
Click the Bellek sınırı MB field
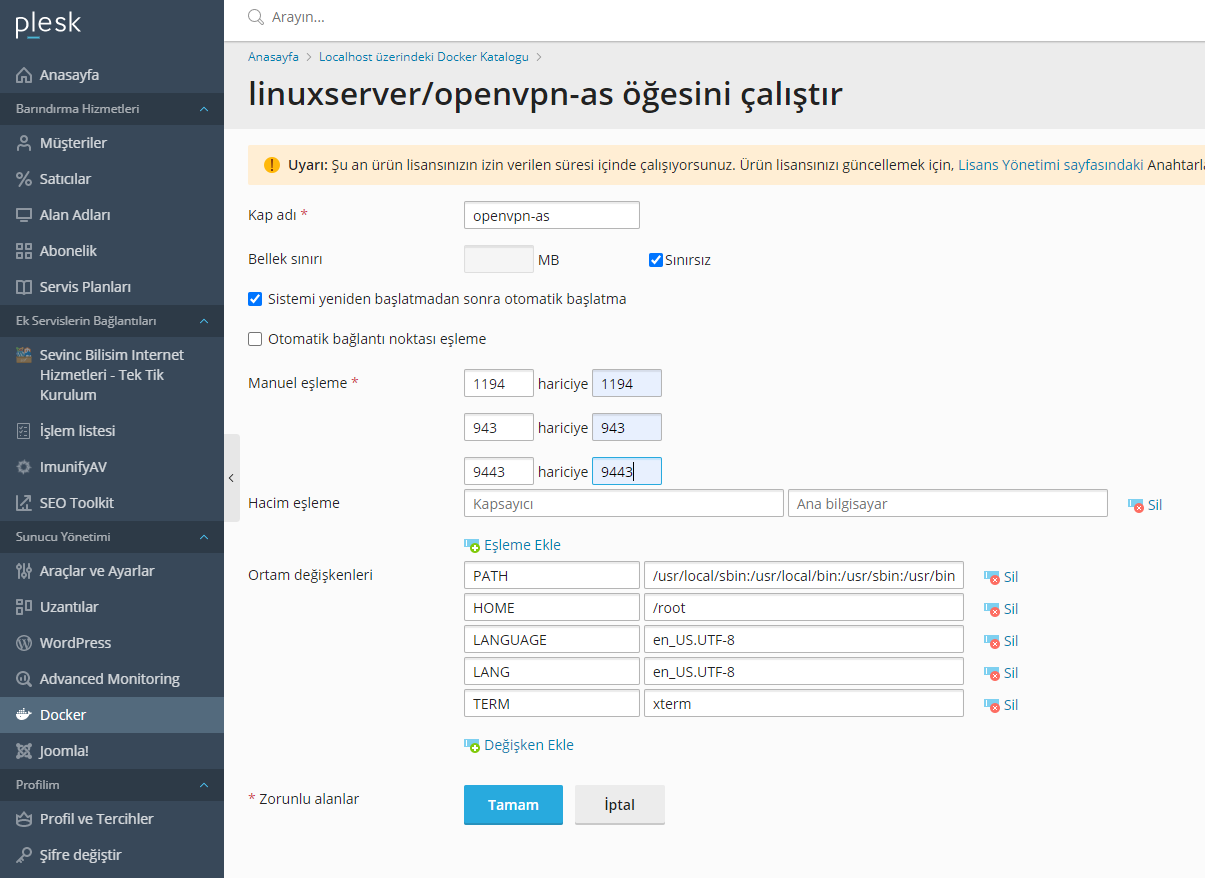click(499, 259)
